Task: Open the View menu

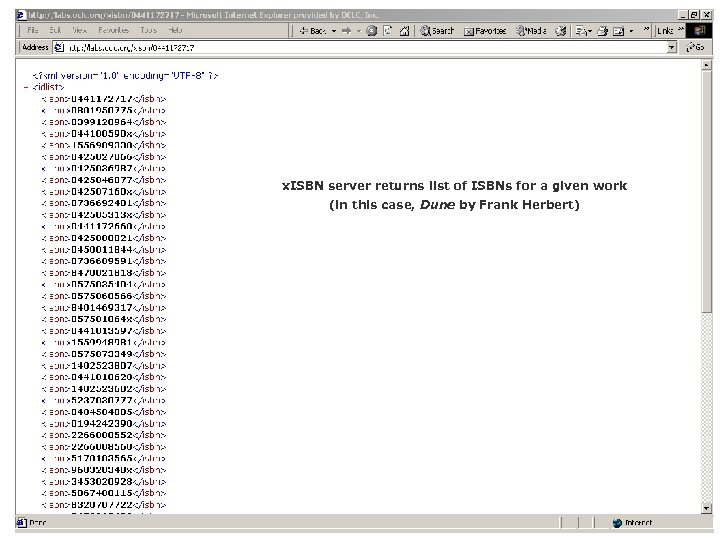Action: click(x=79, y=30)
